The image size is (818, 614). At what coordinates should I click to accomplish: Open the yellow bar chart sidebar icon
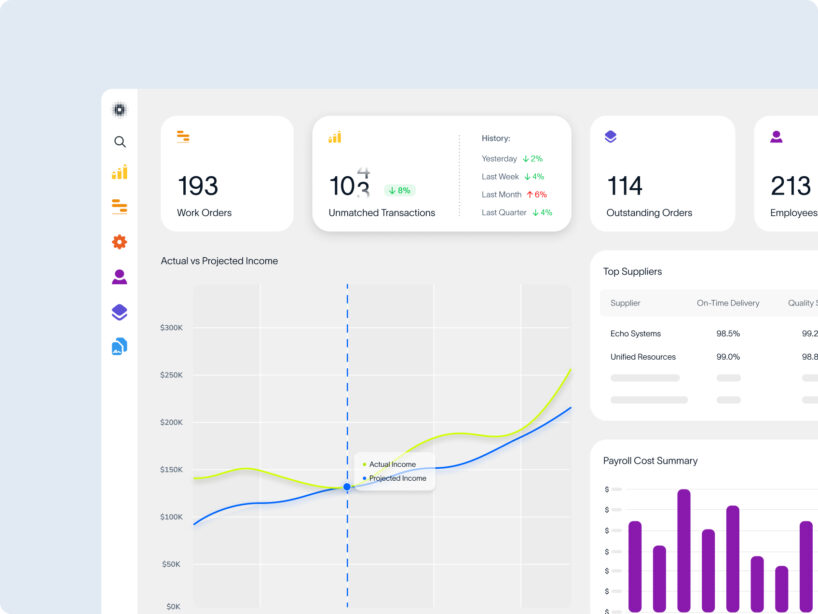(120, 172)
